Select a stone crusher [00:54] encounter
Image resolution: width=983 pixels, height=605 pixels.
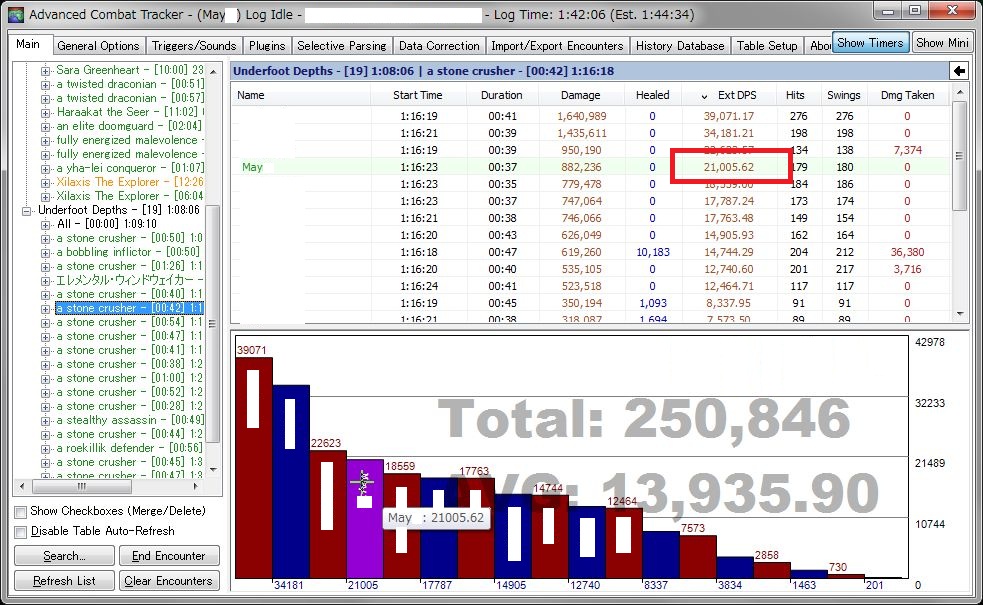point(129,323)
